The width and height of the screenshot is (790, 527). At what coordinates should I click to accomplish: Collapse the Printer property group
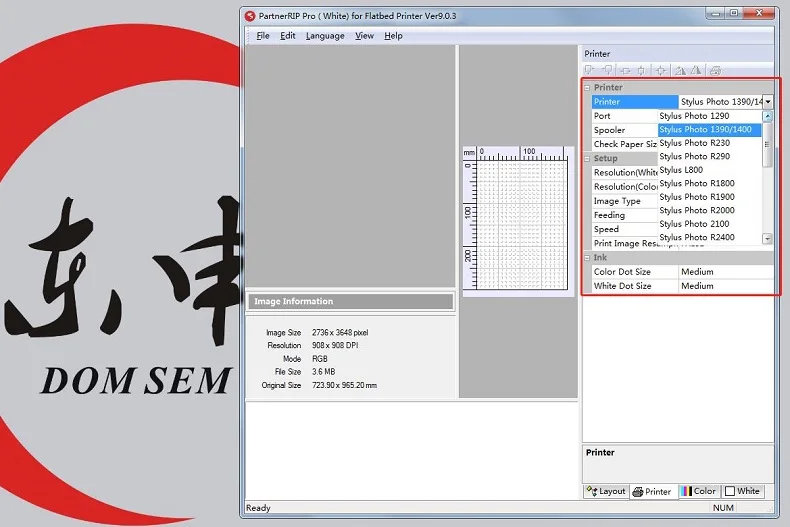point(587,88)
